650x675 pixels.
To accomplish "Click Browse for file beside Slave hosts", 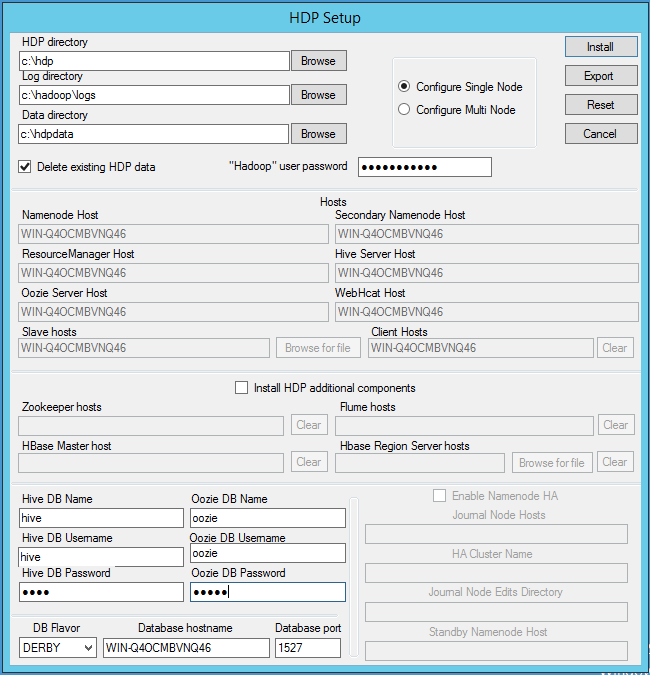I will click(318, 348).
